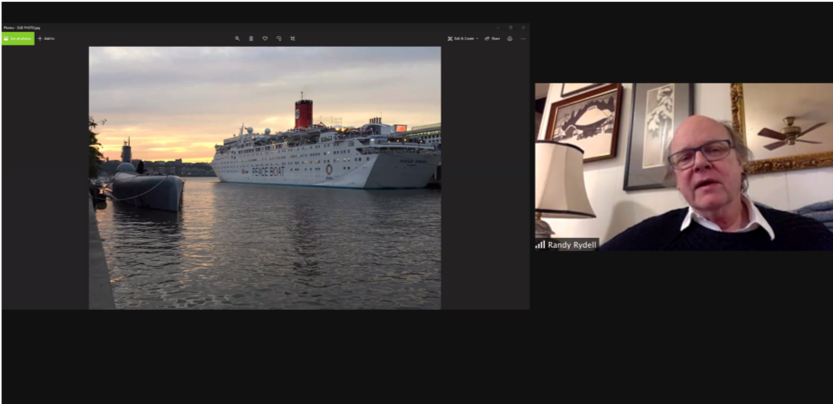Click the zoom magnifier icon
833x404 pixels.
tap(237, 38)
